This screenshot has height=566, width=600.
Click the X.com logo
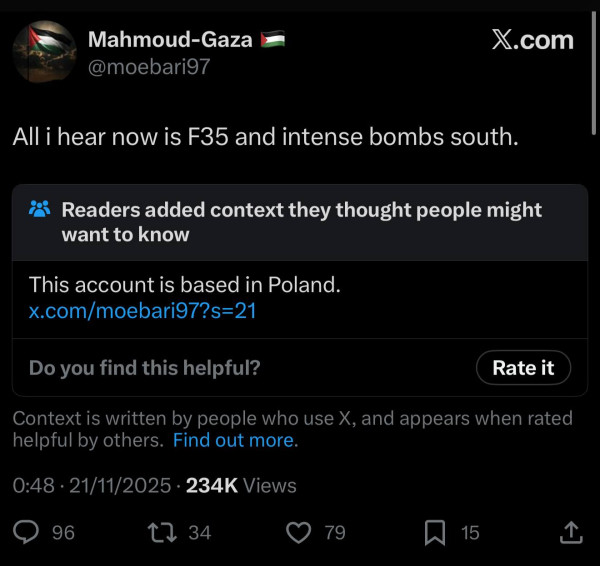[533, 40]
